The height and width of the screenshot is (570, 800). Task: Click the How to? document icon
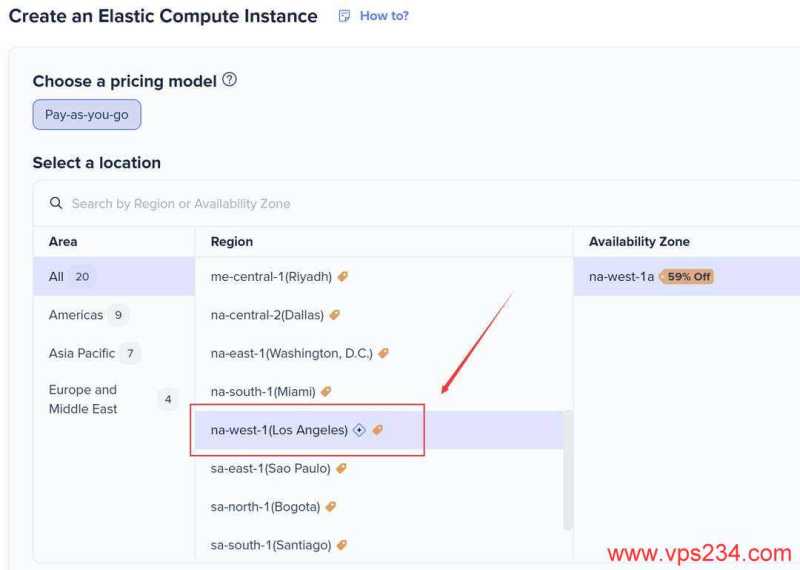point(345,16)
